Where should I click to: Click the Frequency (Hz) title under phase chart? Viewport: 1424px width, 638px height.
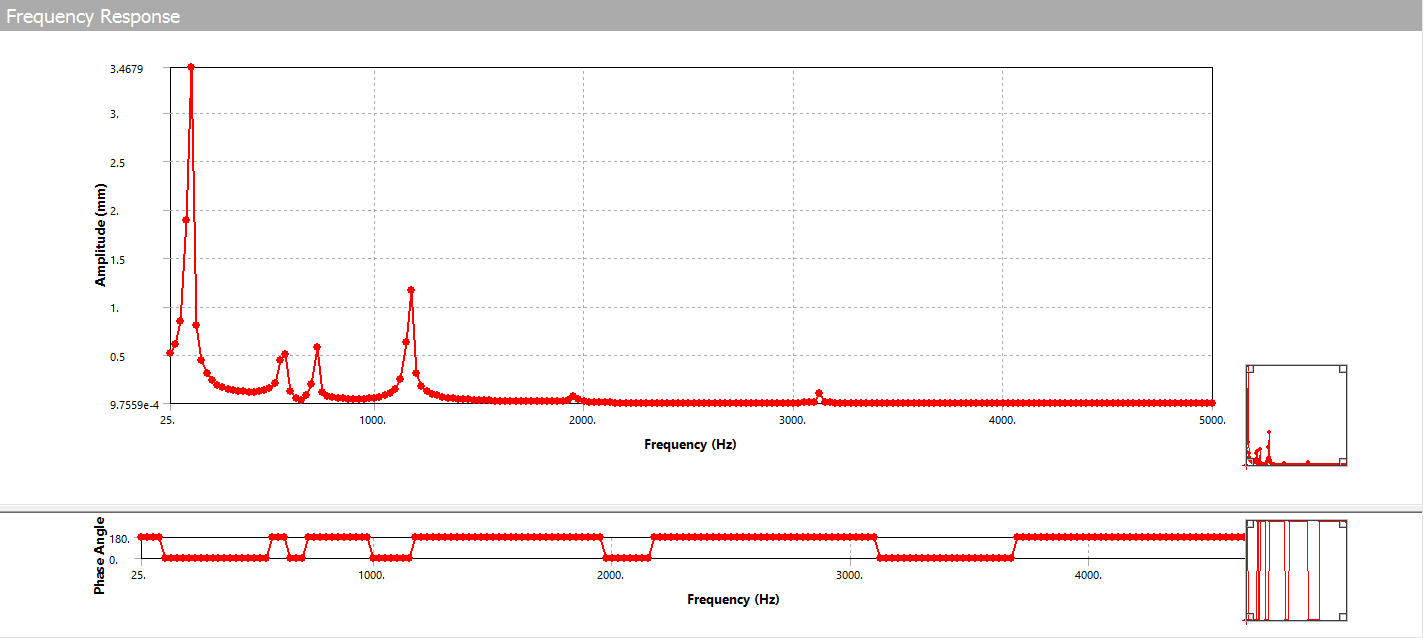733,599
